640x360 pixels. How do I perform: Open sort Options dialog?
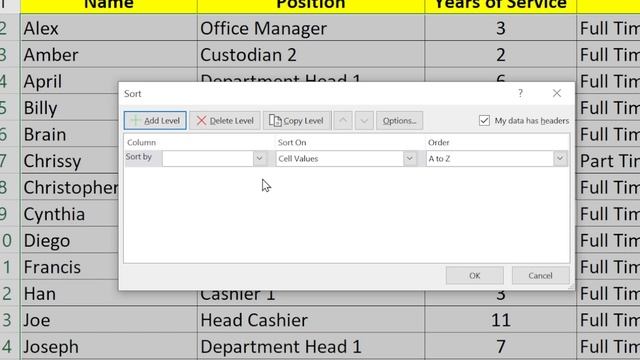399,120
